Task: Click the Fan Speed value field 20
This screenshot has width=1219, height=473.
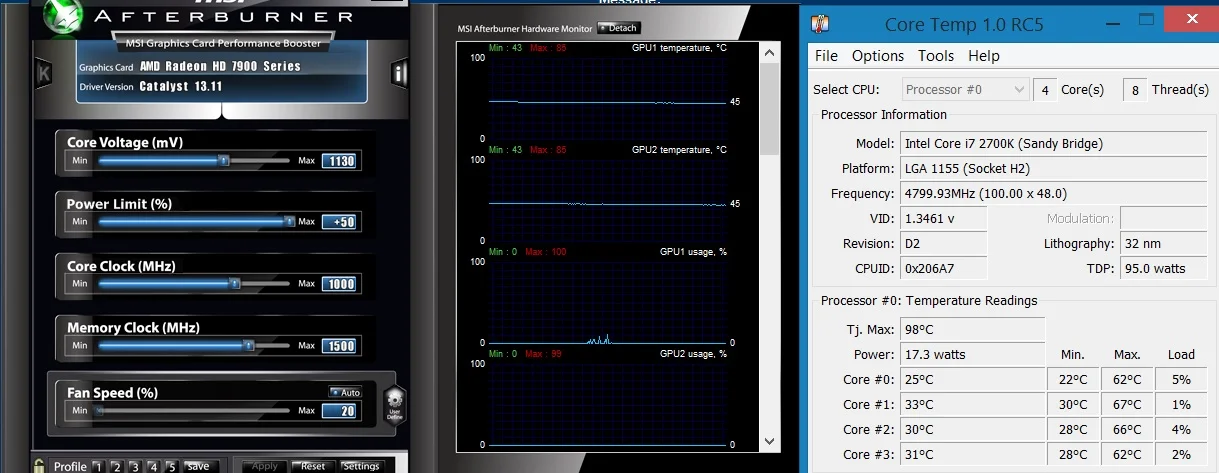Action: coord(340,410)
